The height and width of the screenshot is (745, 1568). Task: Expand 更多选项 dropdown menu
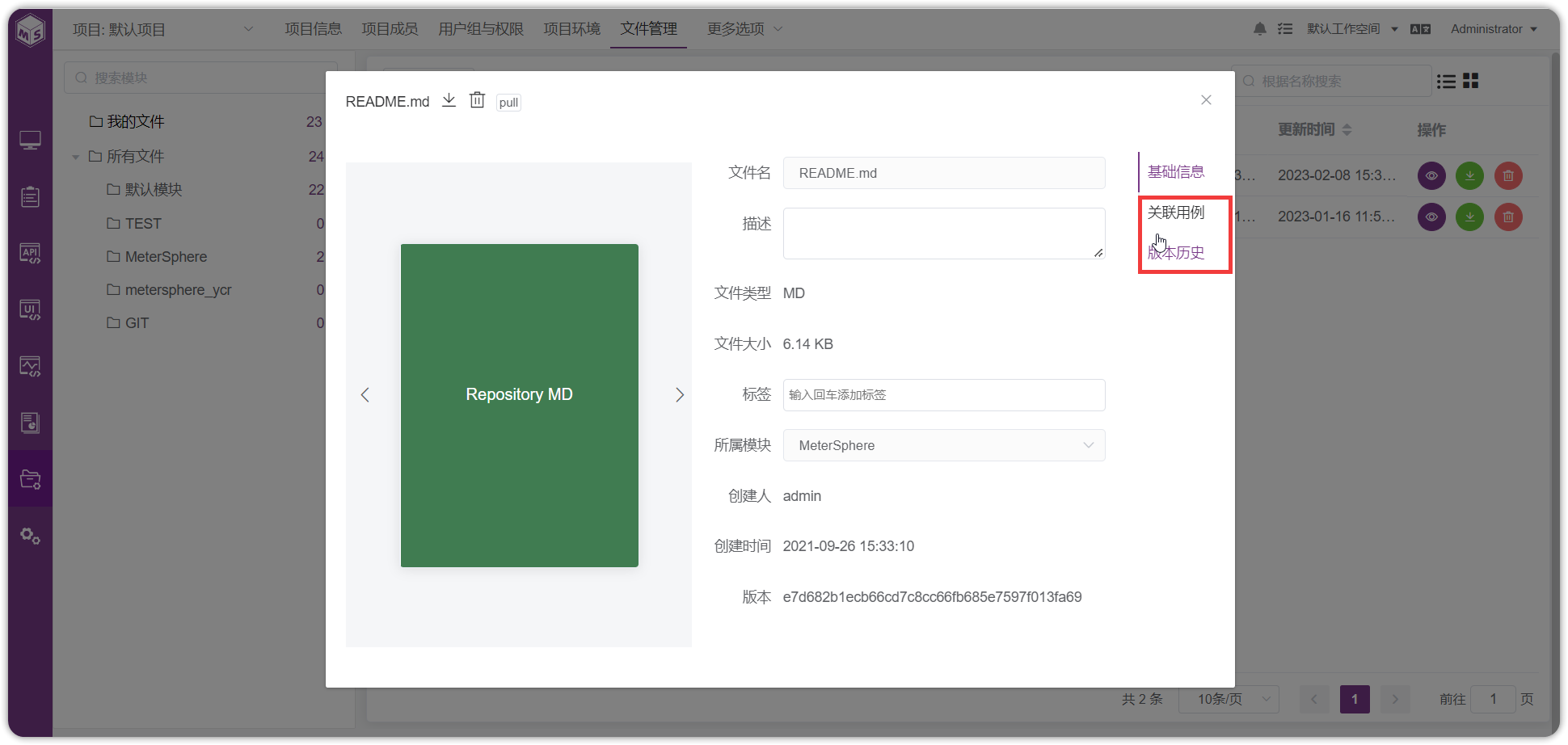[x=744, y=29]
